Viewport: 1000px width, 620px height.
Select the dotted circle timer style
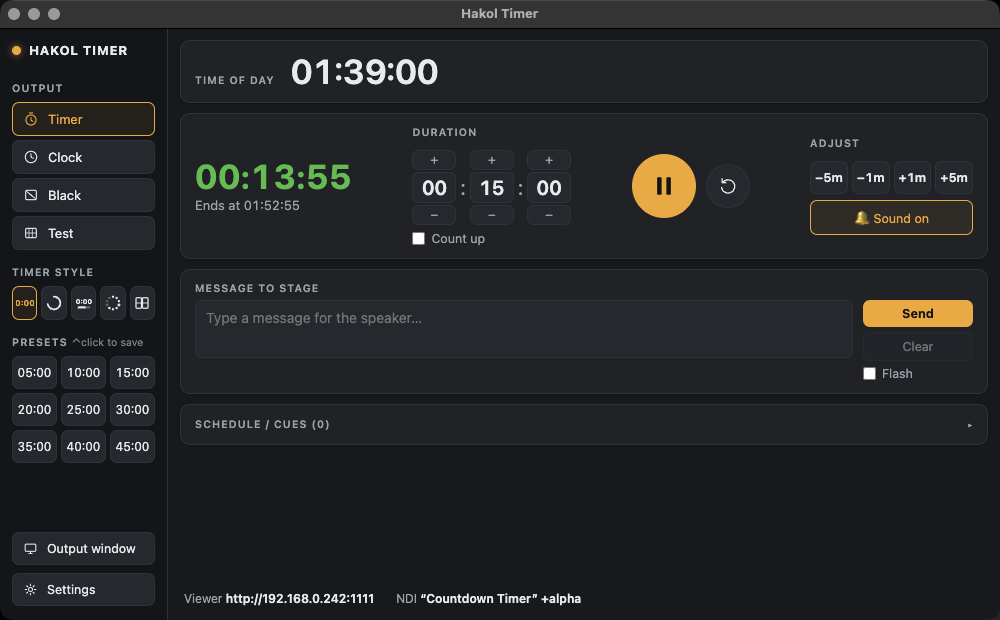coord(113,303)
